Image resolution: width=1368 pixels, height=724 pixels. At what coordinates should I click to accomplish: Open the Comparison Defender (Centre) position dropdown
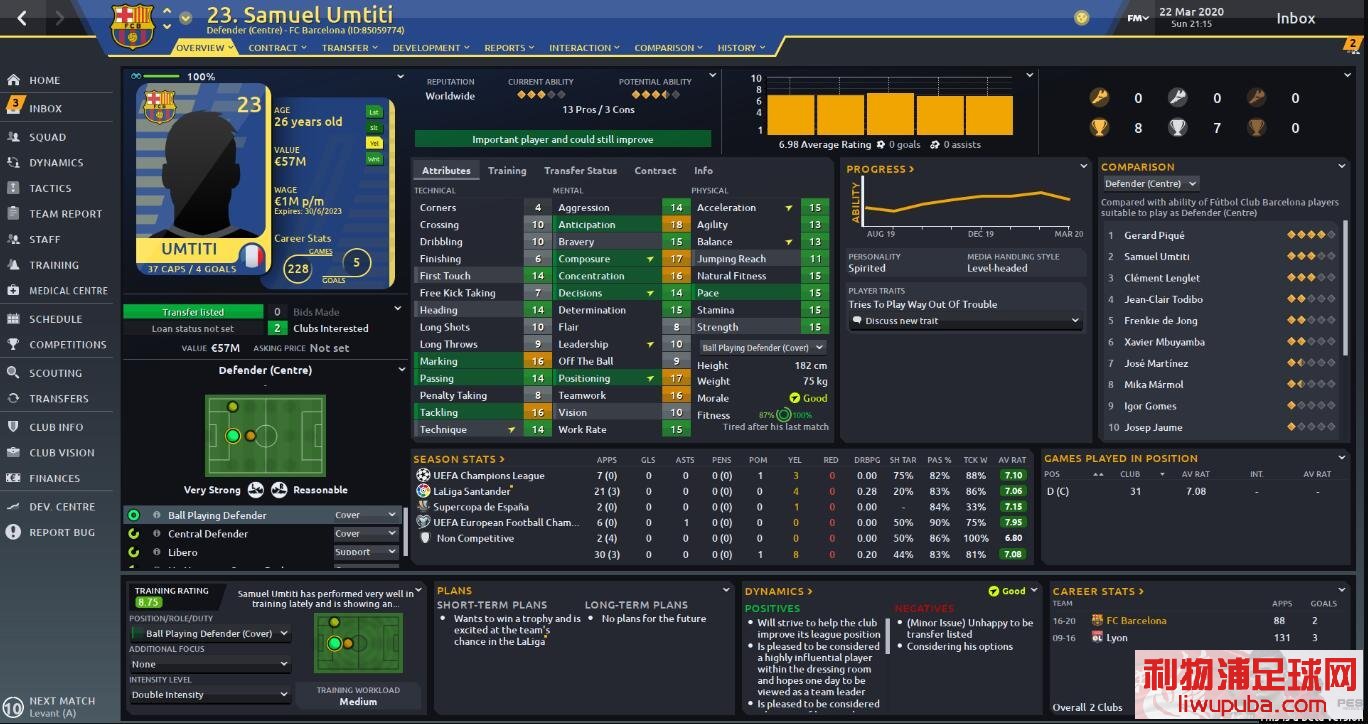1150,184
